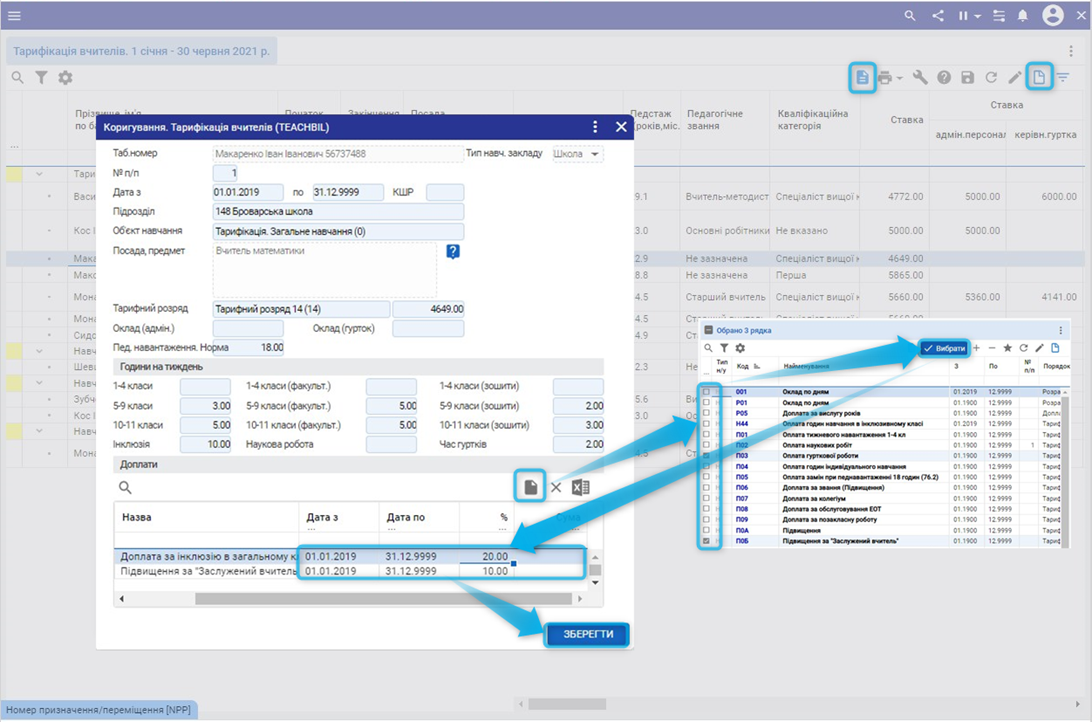Screen dimensions: 1092x722
Task: Click the share icon in top bar
Action: 938,16
